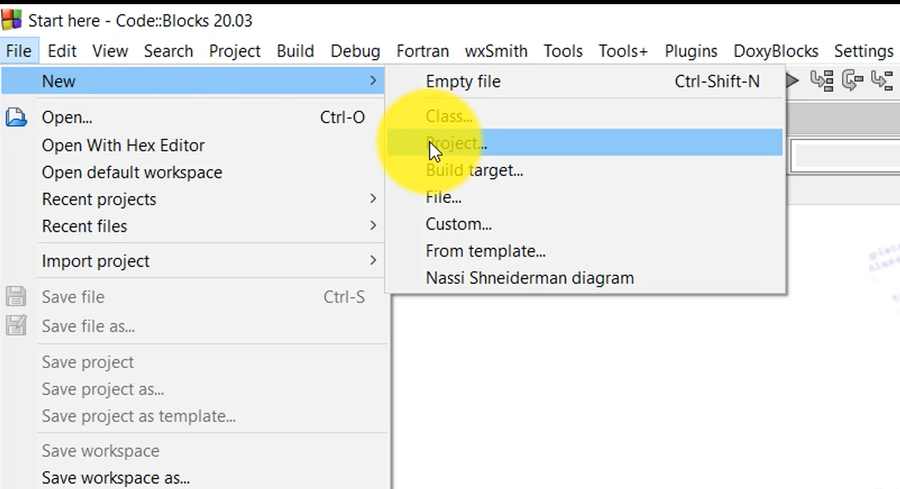The height and width of the screenshot is (489, 900).
Task: Click the toolbar text input field
Action: tap(845, 155)
